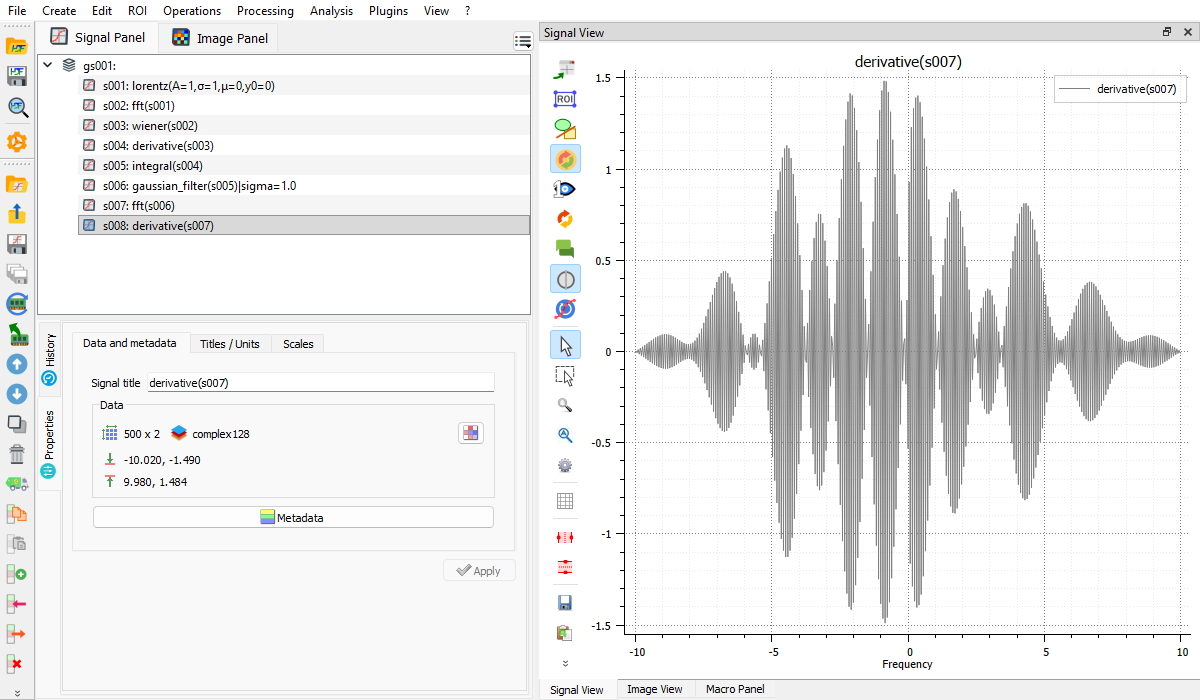Click the save signal floppy icon

17,244
